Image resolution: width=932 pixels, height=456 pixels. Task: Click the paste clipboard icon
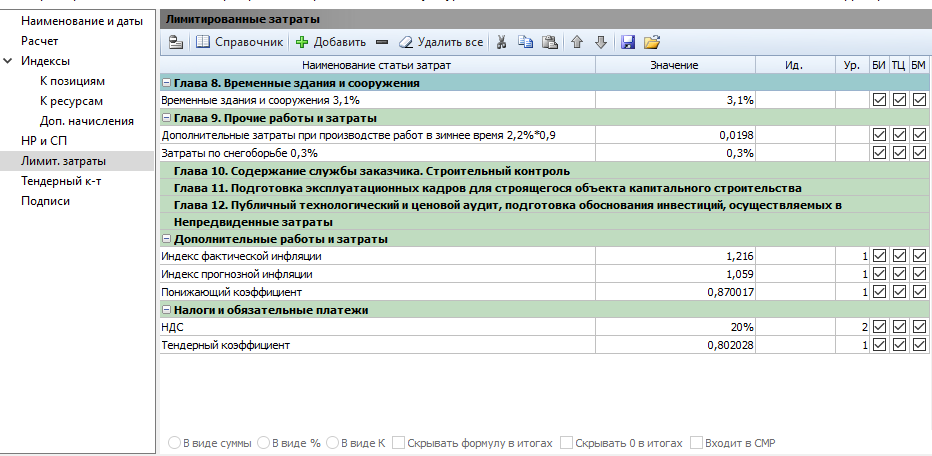[x=550, y=42]
